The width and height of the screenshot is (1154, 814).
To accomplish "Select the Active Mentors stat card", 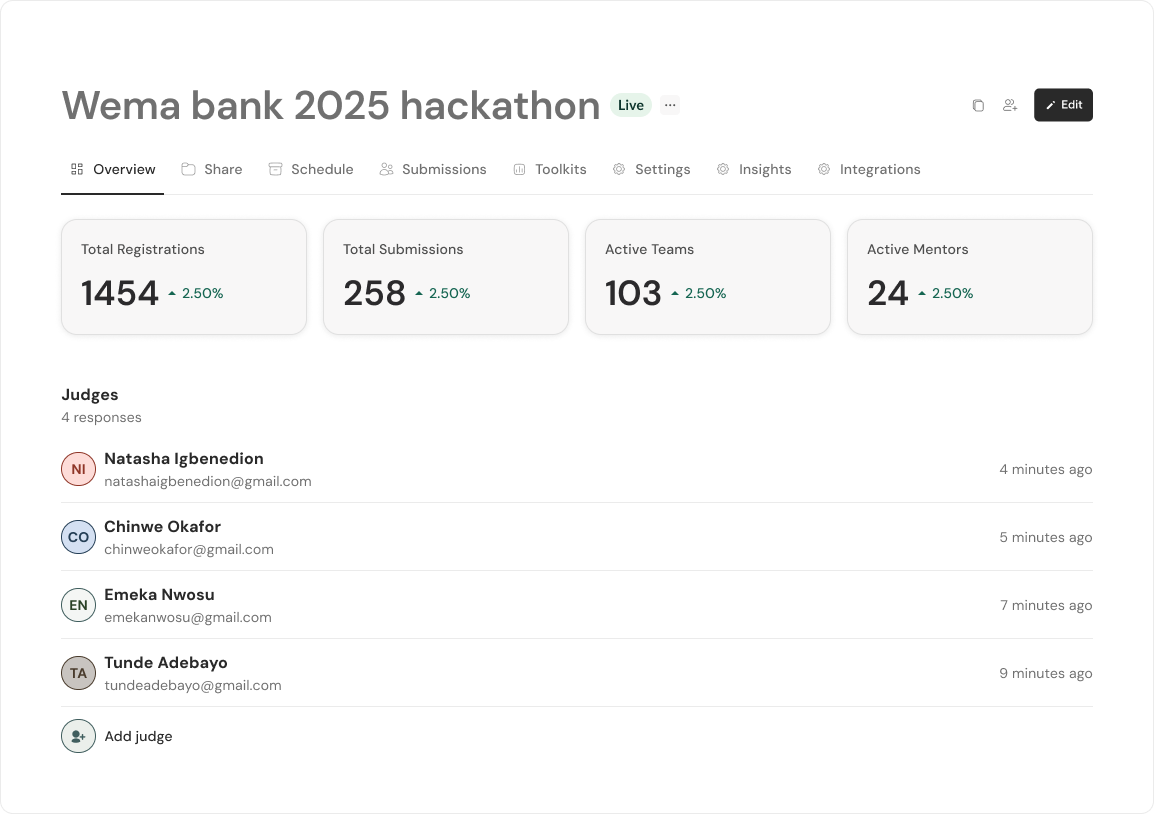I will click(x=969, y=277).
